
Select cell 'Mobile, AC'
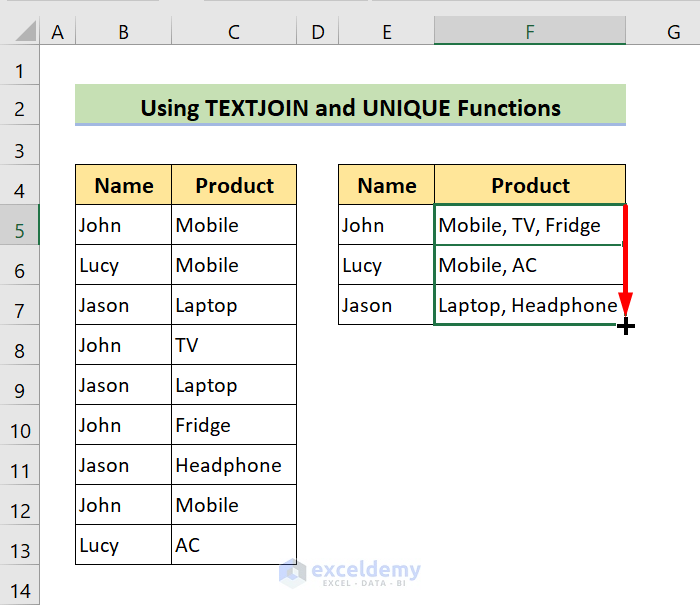pyautogui.click(x=530, y=265)
